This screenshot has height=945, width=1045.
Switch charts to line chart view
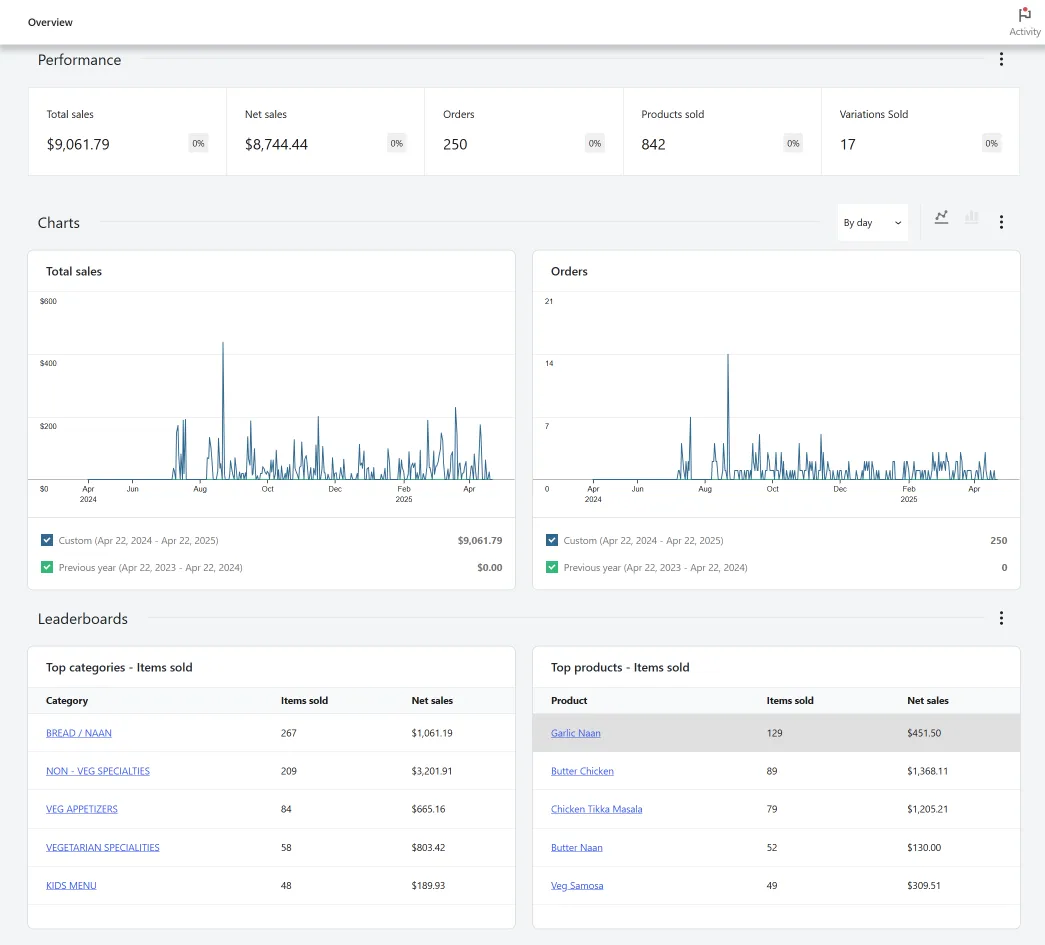pyautogui.click(x=941, y=217)
